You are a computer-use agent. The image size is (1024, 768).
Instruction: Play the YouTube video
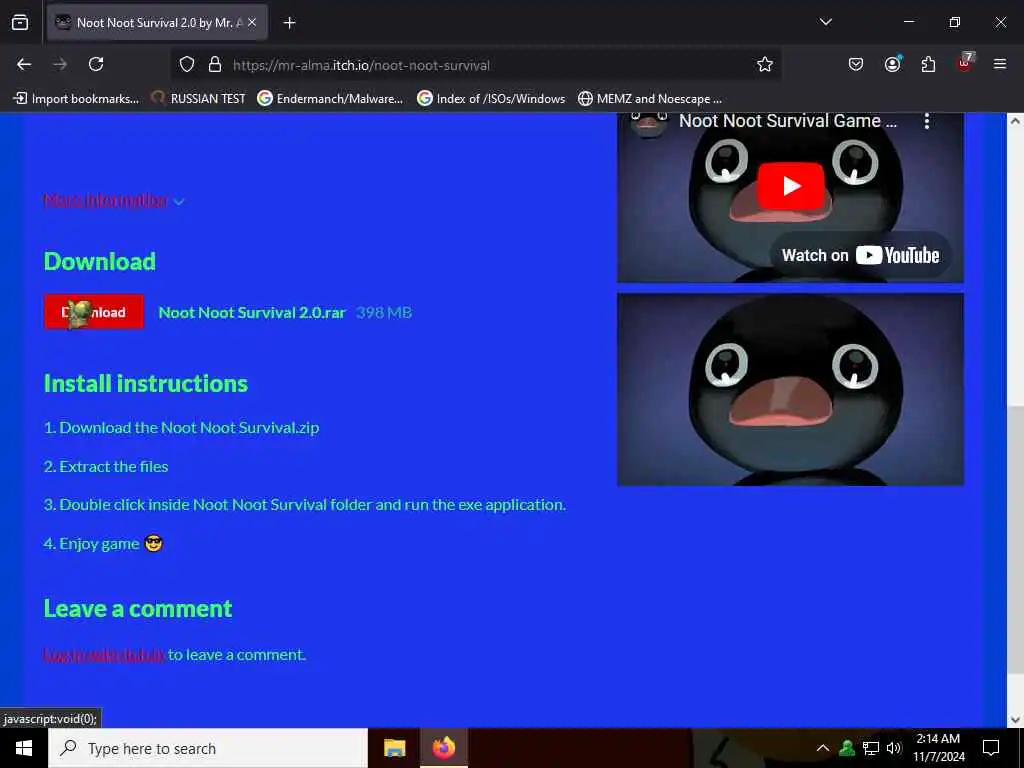[x=790, y=186]
